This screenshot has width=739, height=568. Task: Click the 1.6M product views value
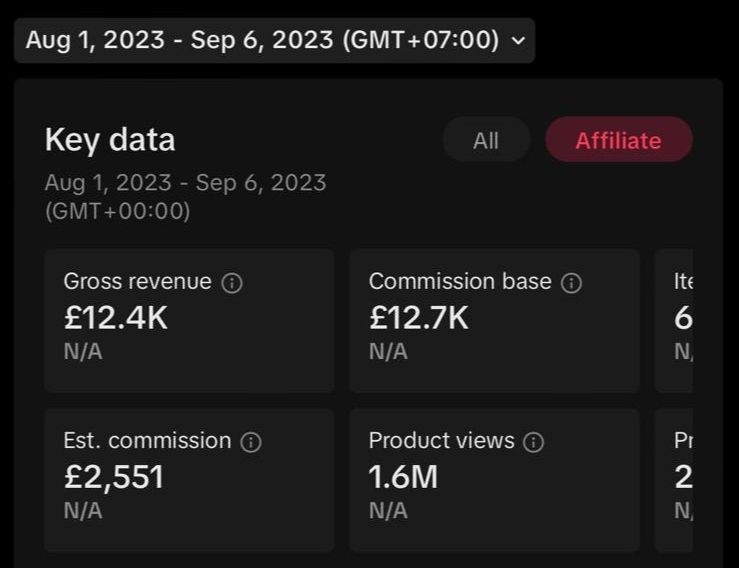(403, 477)
